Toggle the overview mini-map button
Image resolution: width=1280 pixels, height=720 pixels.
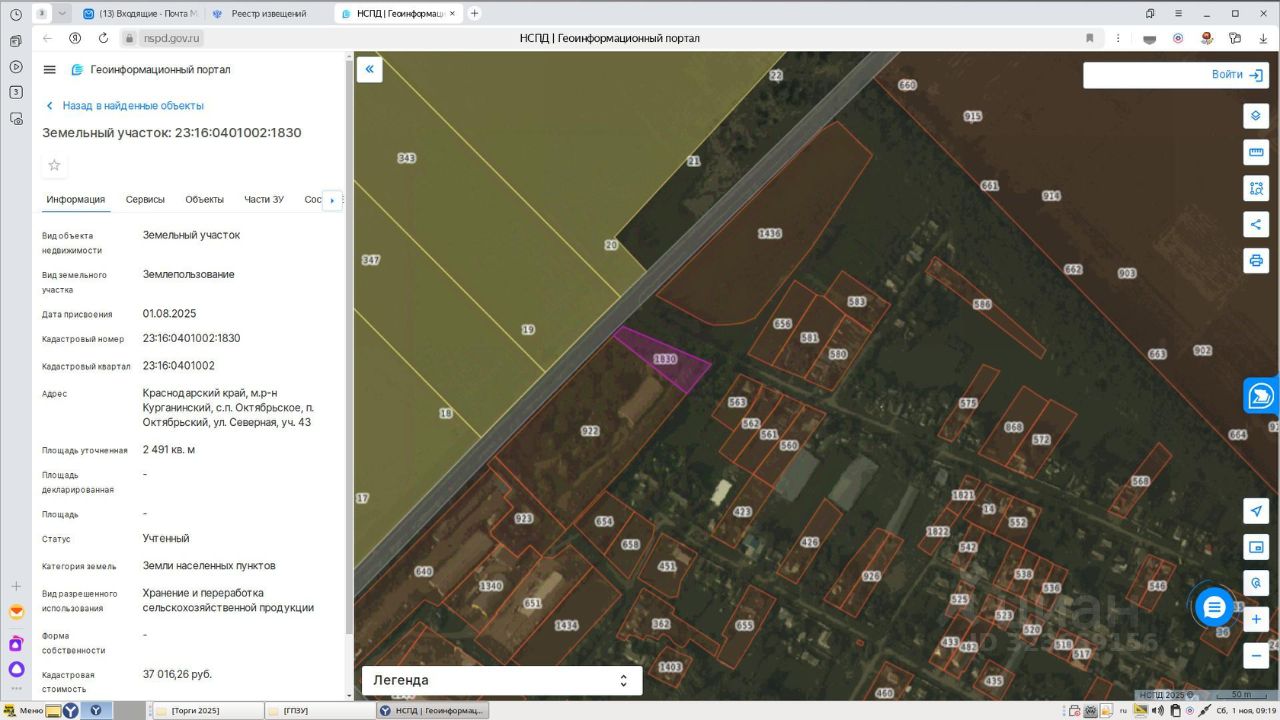coord(1256,547)
